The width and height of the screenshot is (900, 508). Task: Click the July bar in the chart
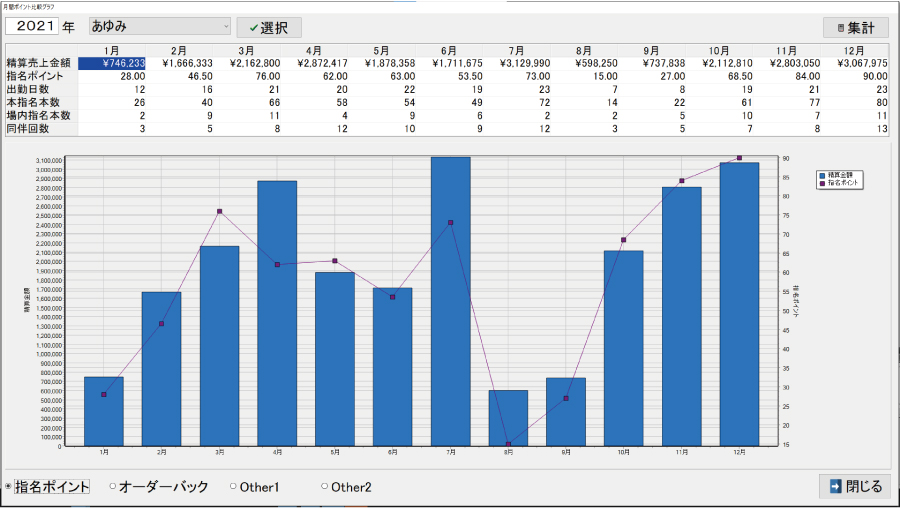tap(450, 300)
